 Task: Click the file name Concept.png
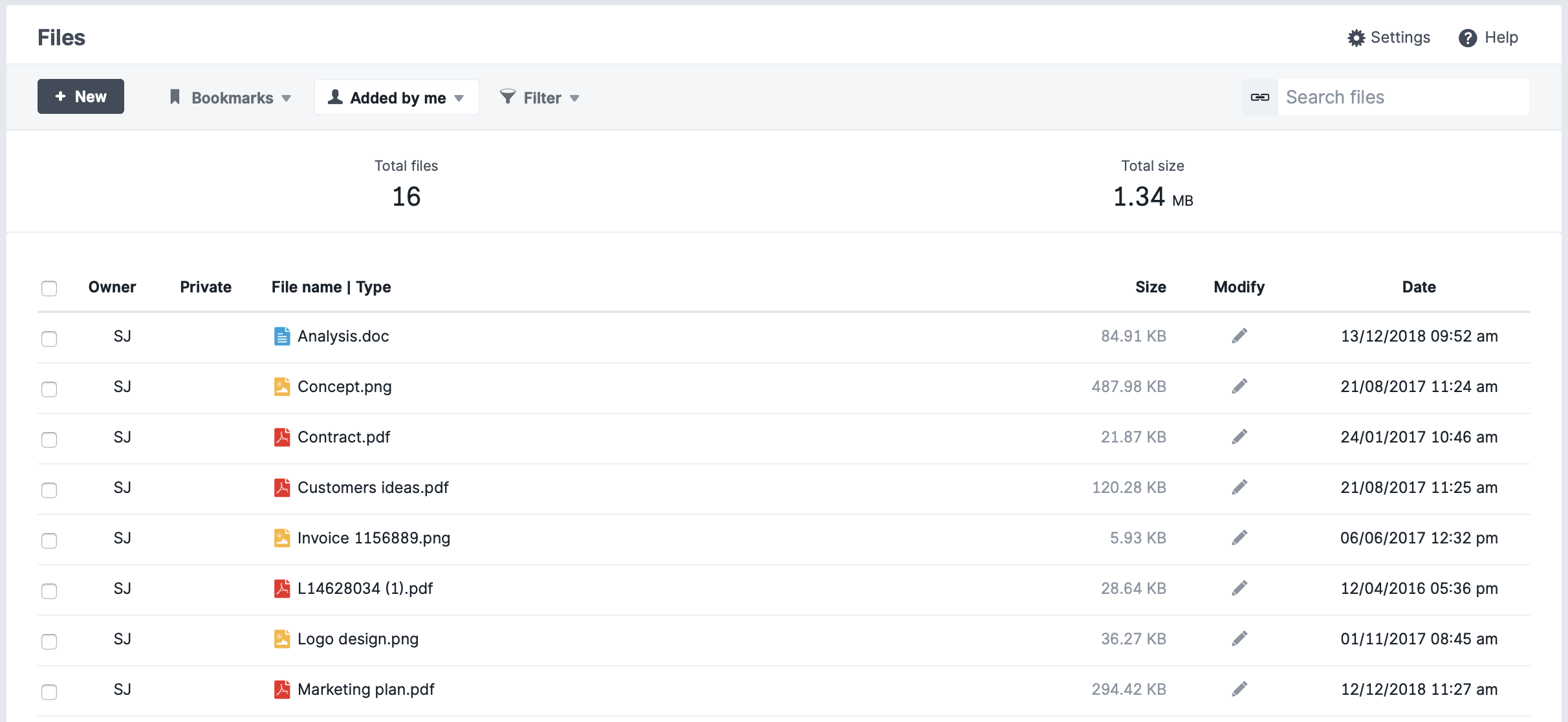[345, 387]
